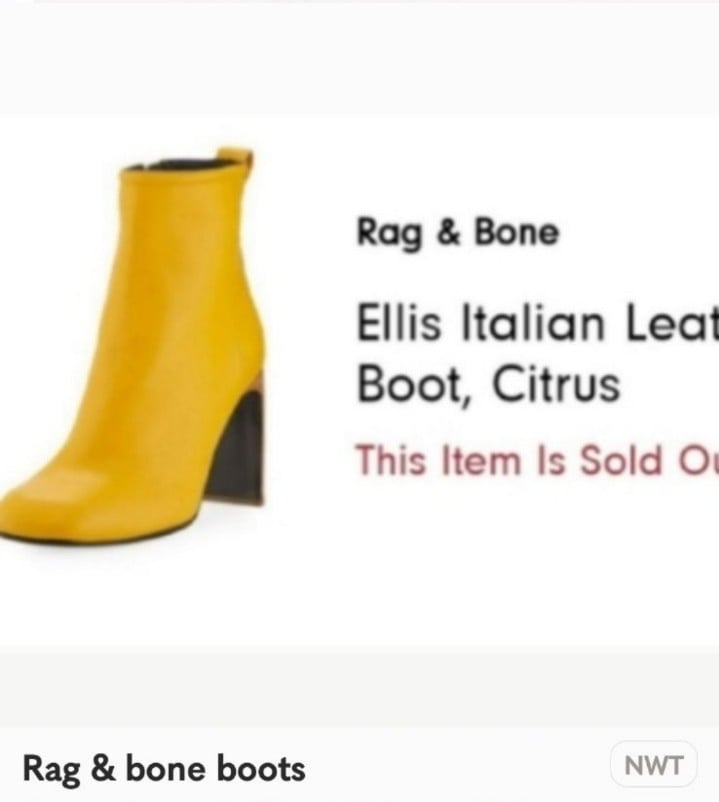Click the ampersand in the Rag & Bone brand

[x=448, y=232]
